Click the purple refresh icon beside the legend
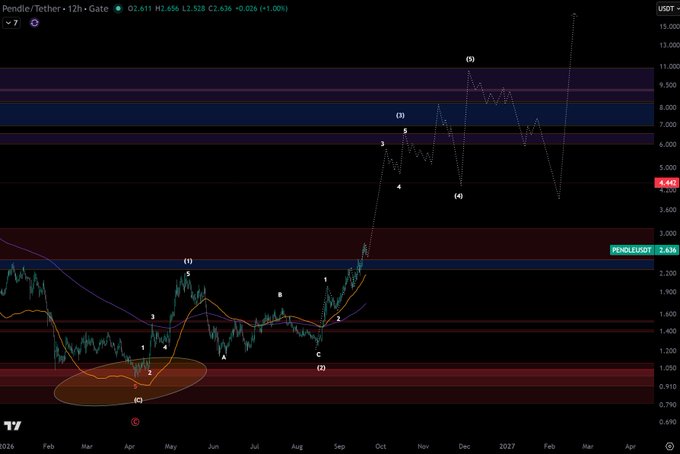The height and width of the screenshot is (454, 680). pos(34,23)
